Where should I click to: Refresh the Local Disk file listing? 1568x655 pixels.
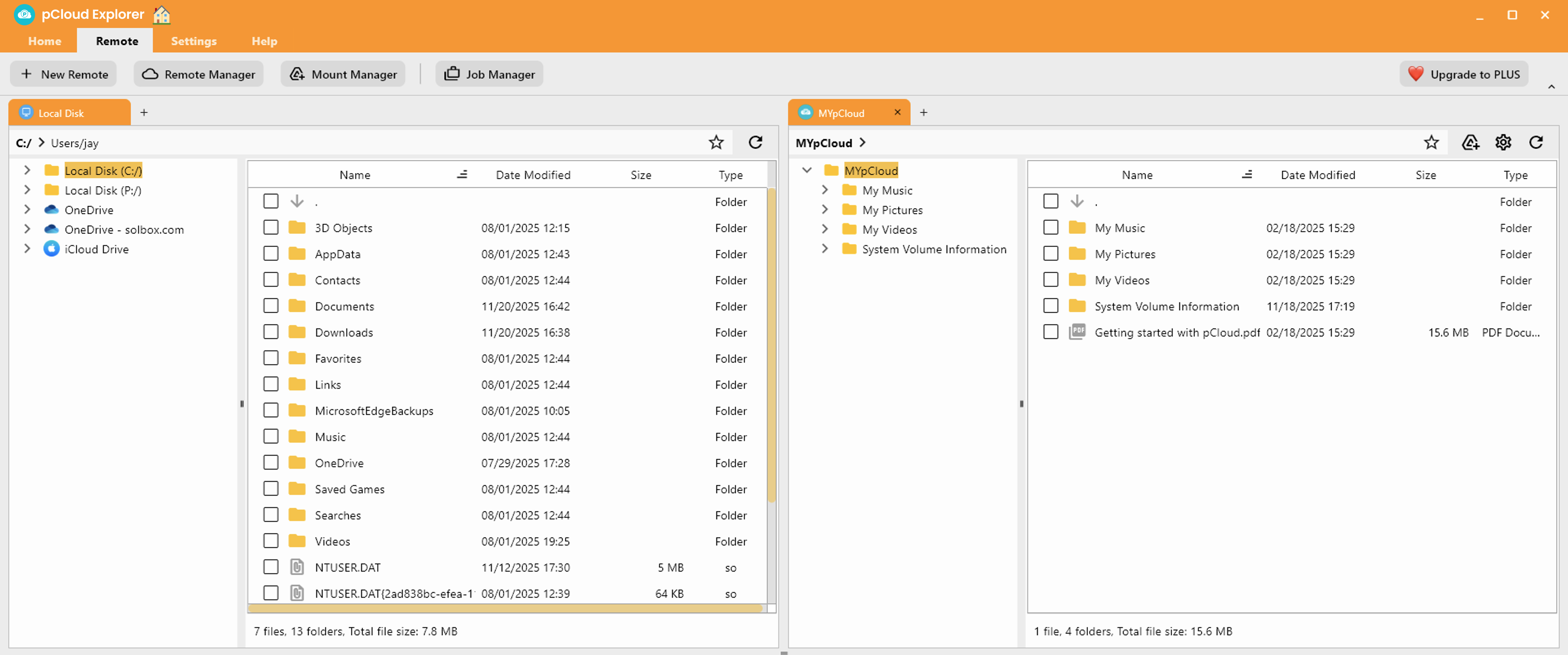[755, 142]
